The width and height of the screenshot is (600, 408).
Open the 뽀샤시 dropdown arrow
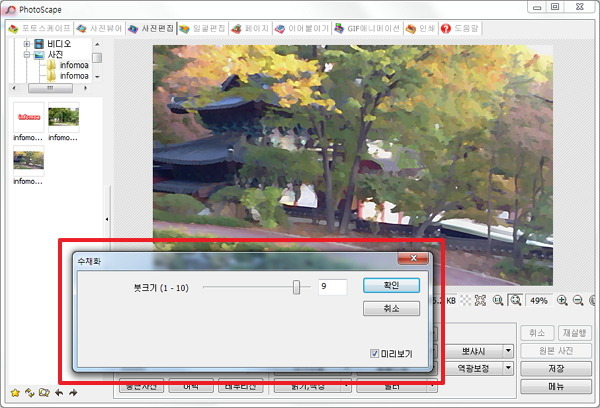coord(508,351)
